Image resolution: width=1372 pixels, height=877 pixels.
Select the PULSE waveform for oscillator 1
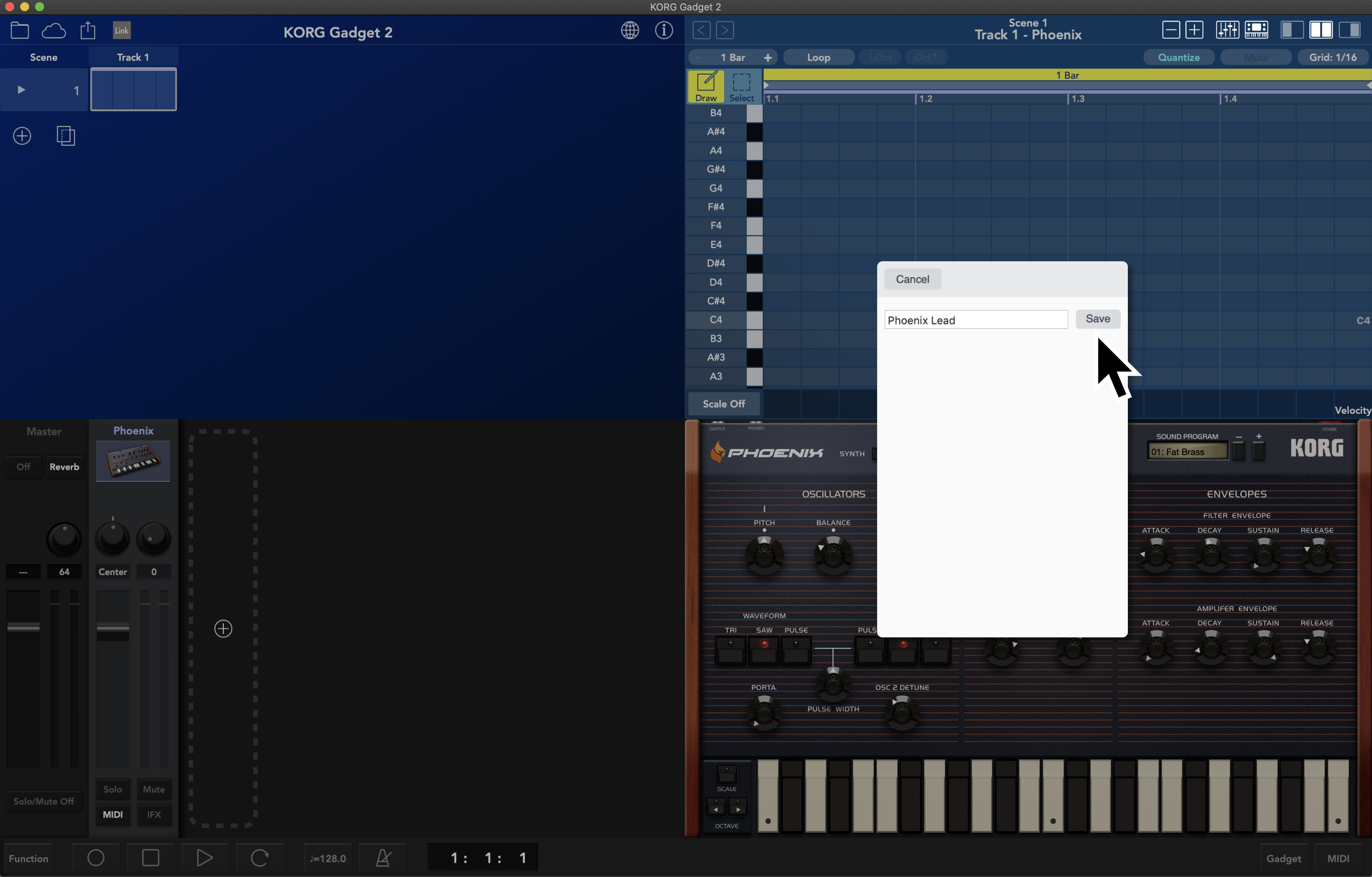tap(796, 650)
